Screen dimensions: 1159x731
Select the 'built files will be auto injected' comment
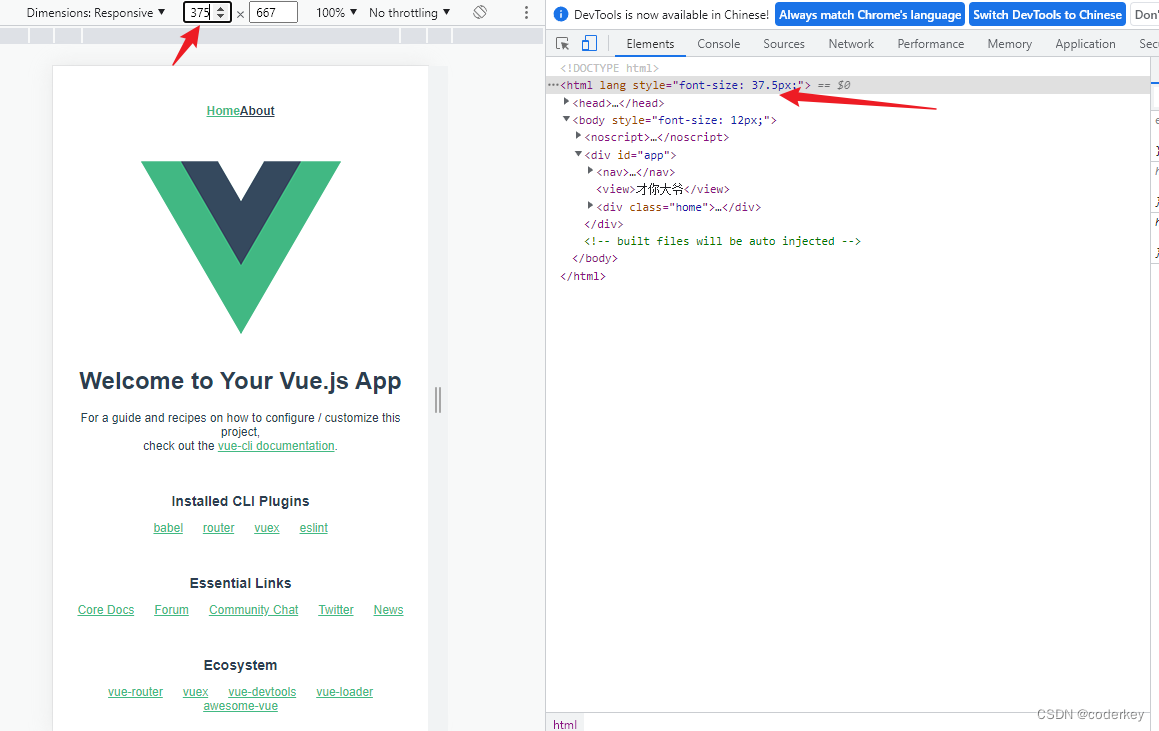722,241
